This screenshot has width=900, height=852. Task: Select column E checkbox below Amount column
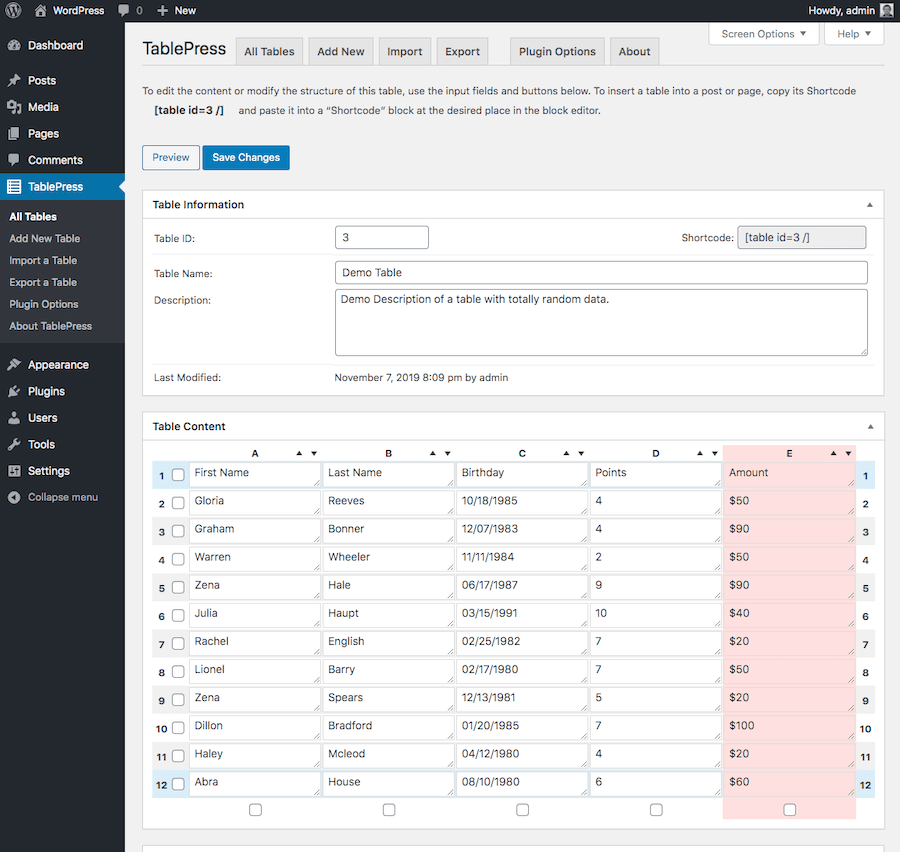pyautogui.click(x=790, y=810)
